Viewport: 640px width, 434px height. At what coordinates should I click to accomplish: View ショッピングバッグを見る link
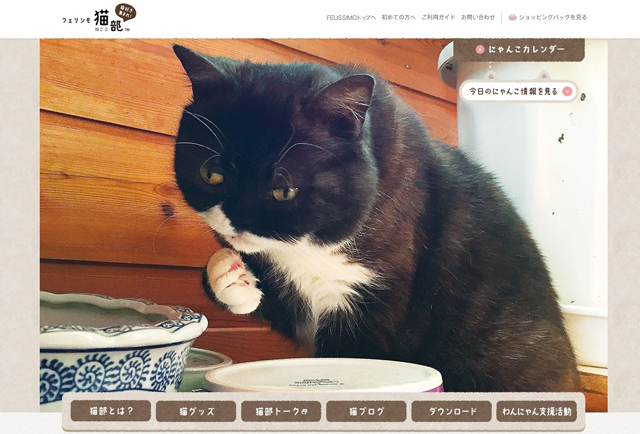coord(553,18)
